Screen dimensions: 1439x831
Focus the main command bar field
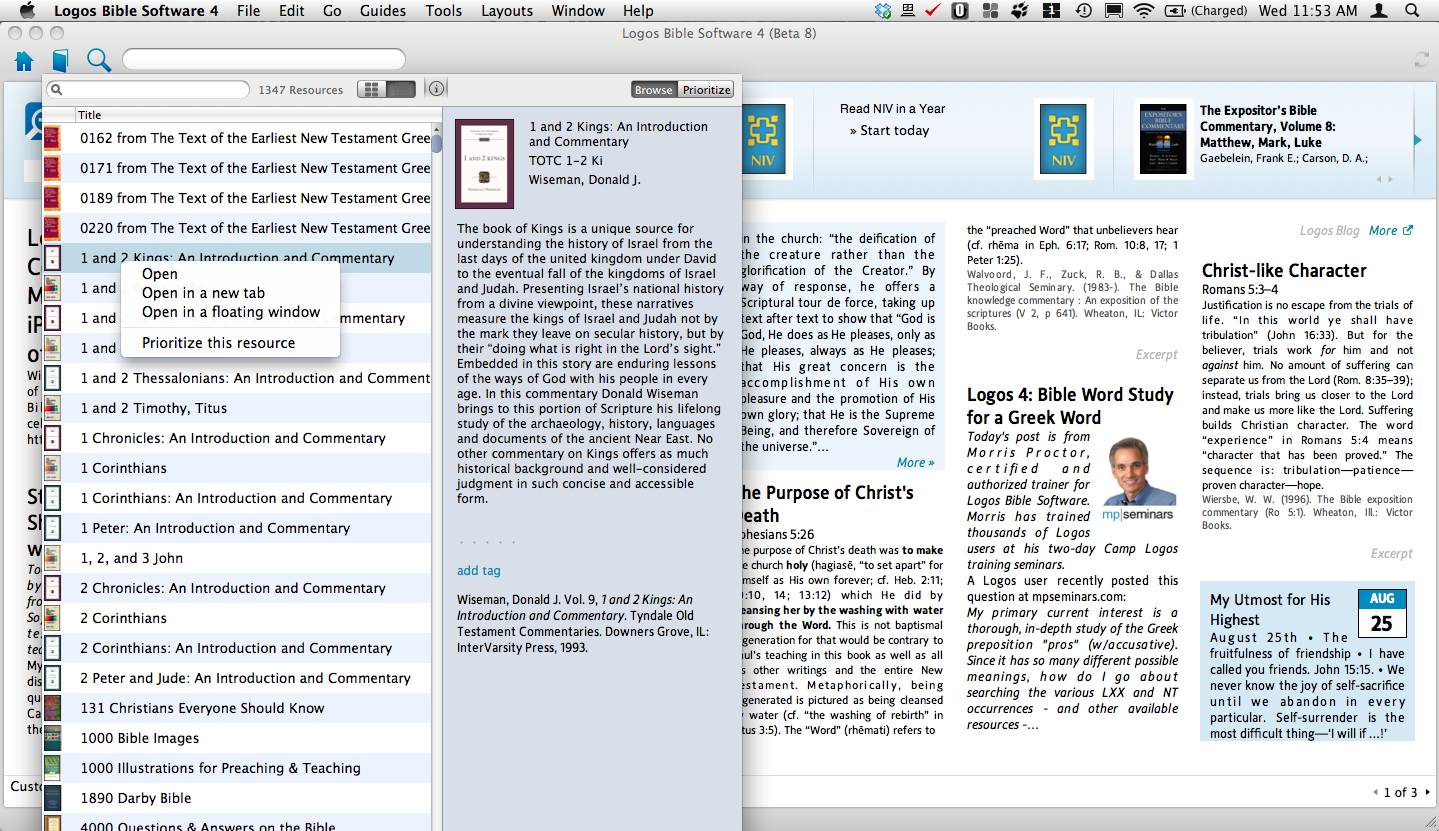tap(264, 59)
